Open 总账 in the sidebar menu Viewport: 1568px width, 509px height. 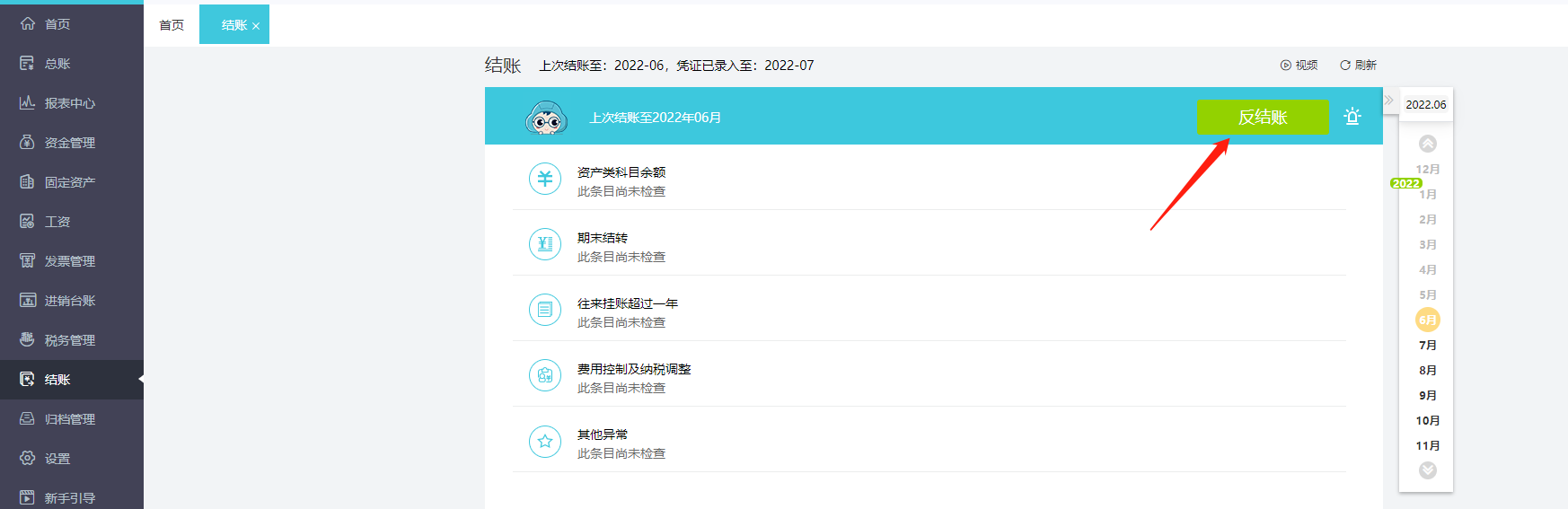tap(72, 64)
